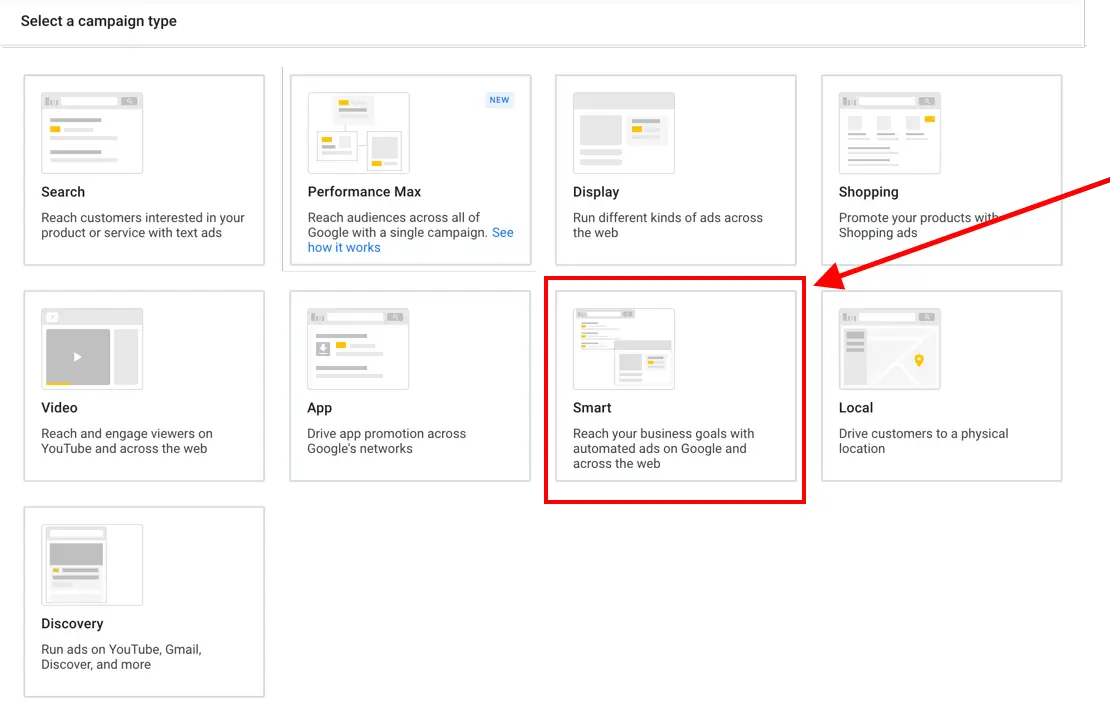Select the 'Local' campaign title
The height and width of the screenshot is (706, 1110).
[x=856, y=408]
